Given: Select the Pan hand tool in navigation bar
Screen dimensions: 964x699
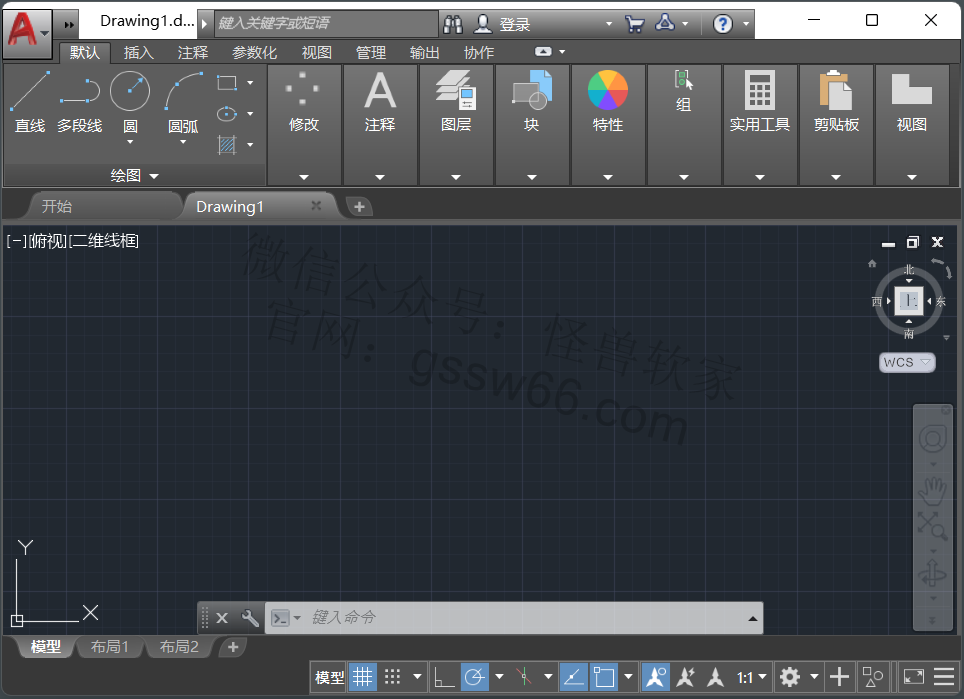Looking at the screenshot, I should (x=933, y=489).
